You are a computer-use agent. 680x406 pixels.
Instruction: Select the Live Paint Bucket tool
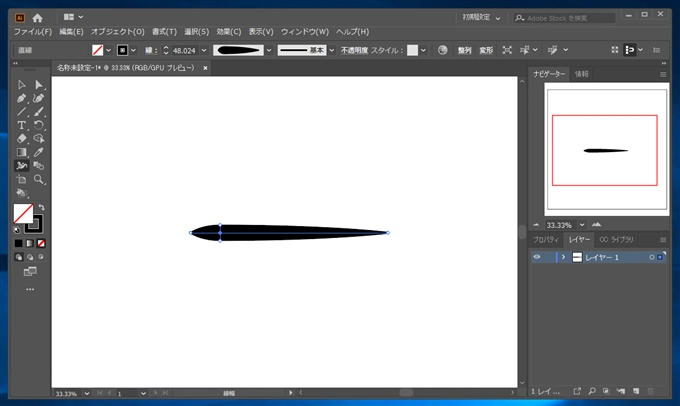coord(21,193)
